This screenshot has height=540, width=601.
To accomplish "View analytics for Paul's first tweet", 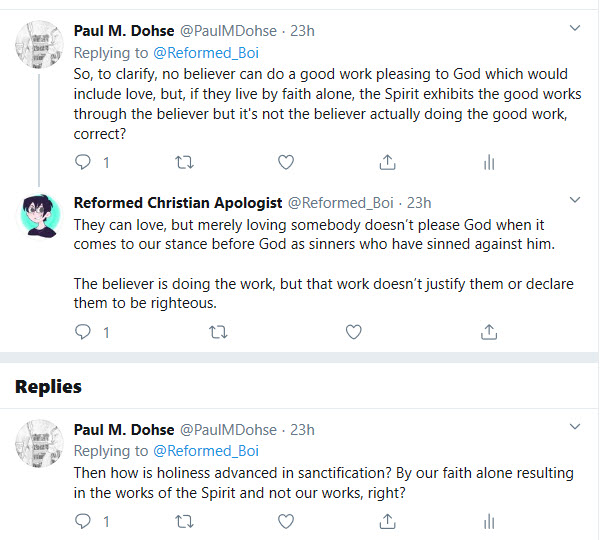I will coord(489,162).
